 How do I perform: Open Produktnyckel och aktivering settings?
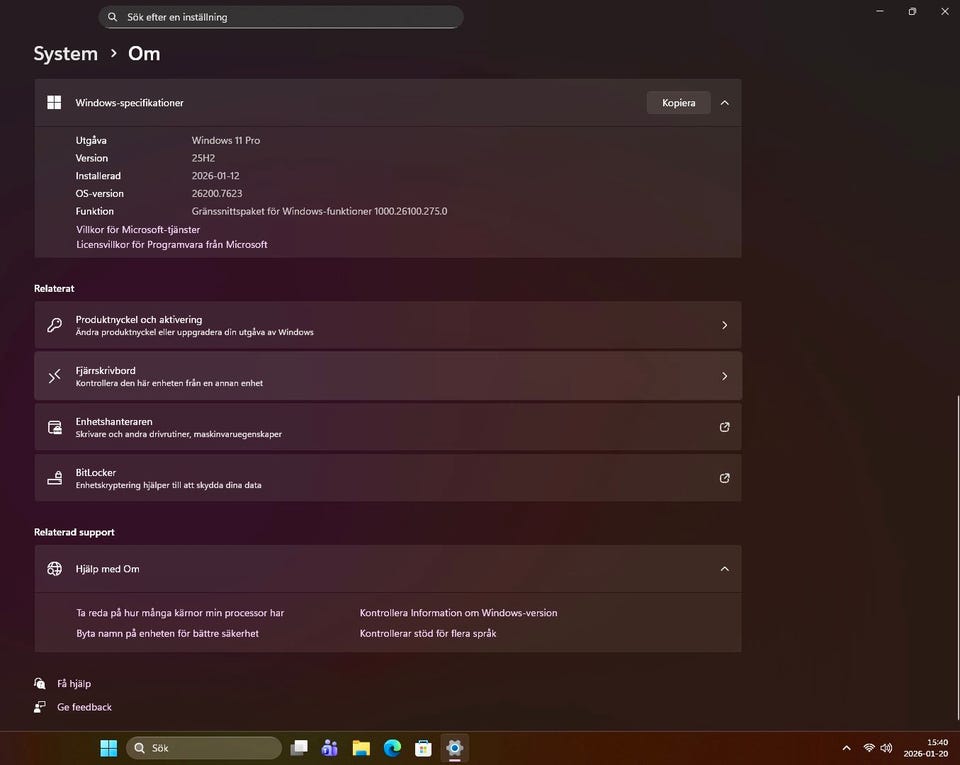point(388,325)
